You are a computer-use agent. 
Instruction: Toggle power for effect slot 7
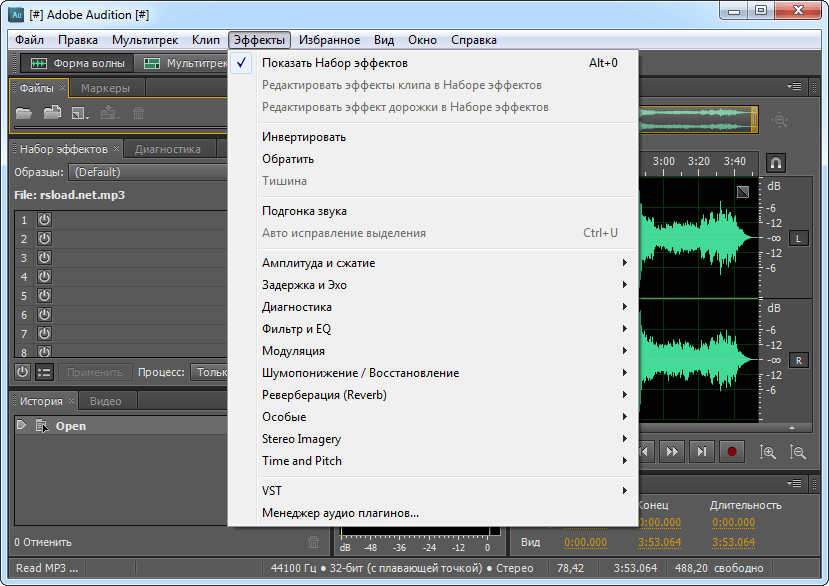pyautogui.click(x=44, y=334)
